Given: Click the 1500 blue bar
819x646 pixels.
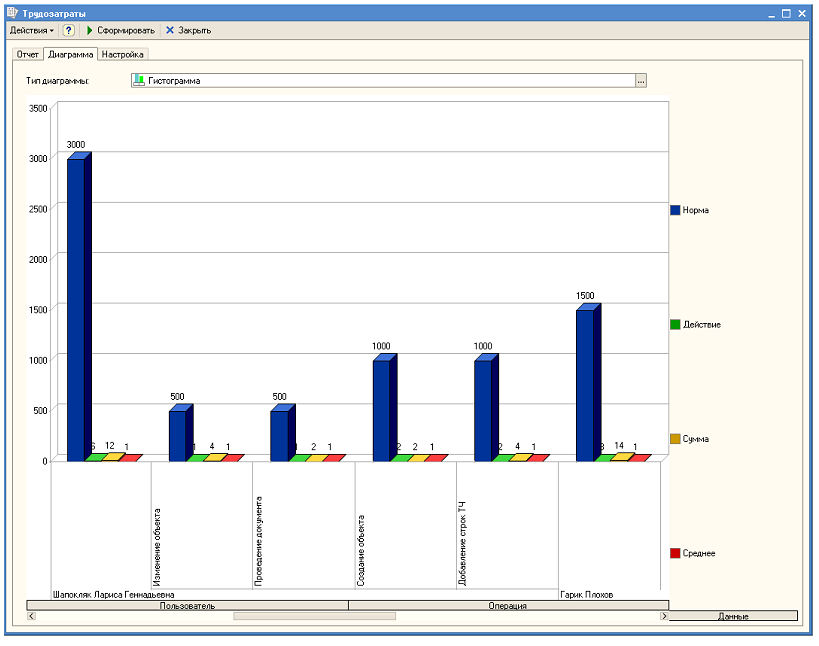Looking at the screenshot, I should tap(589, 382).
